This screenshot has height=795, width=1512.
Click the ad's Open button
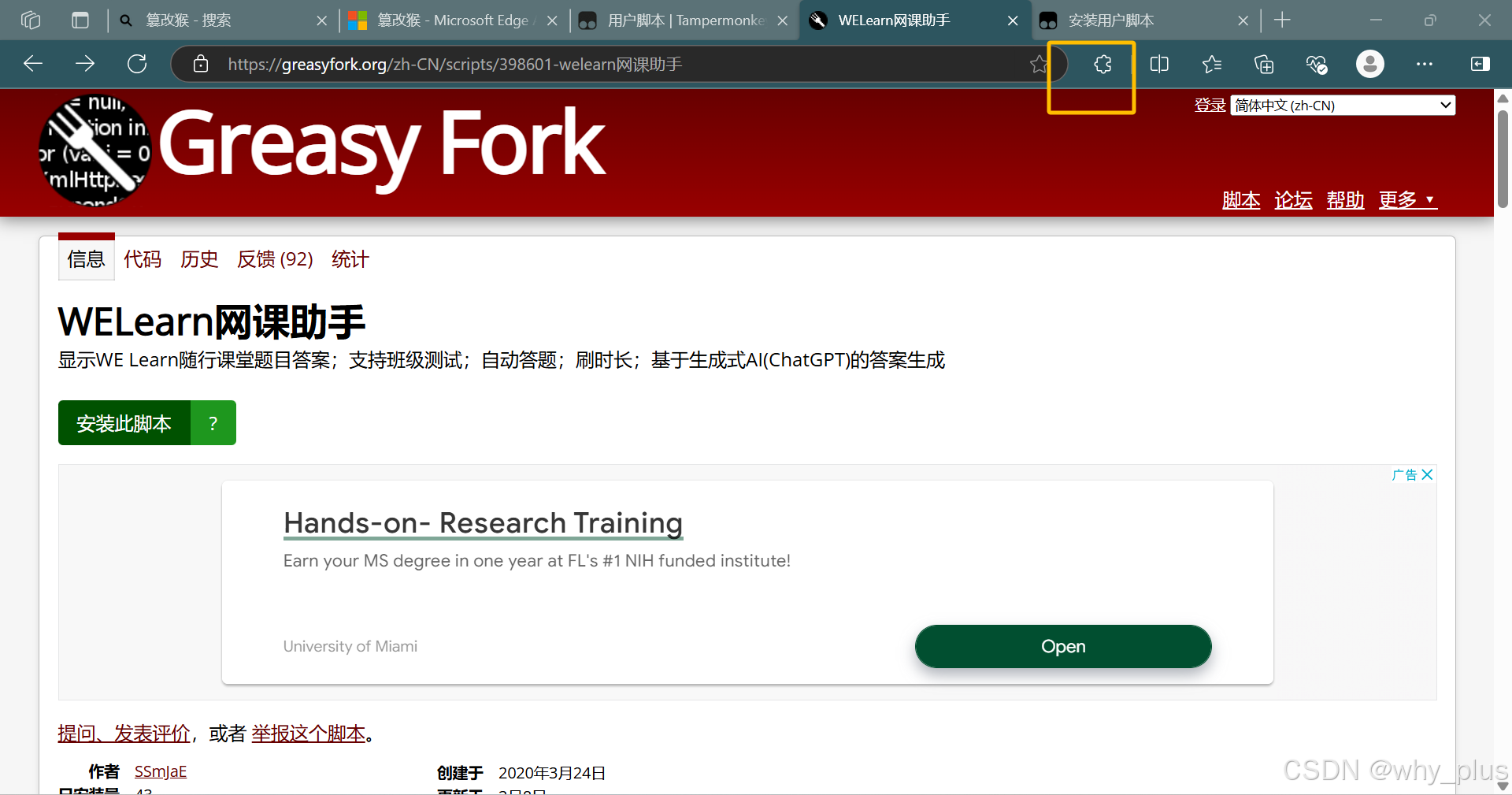[x=1063, y=646]
